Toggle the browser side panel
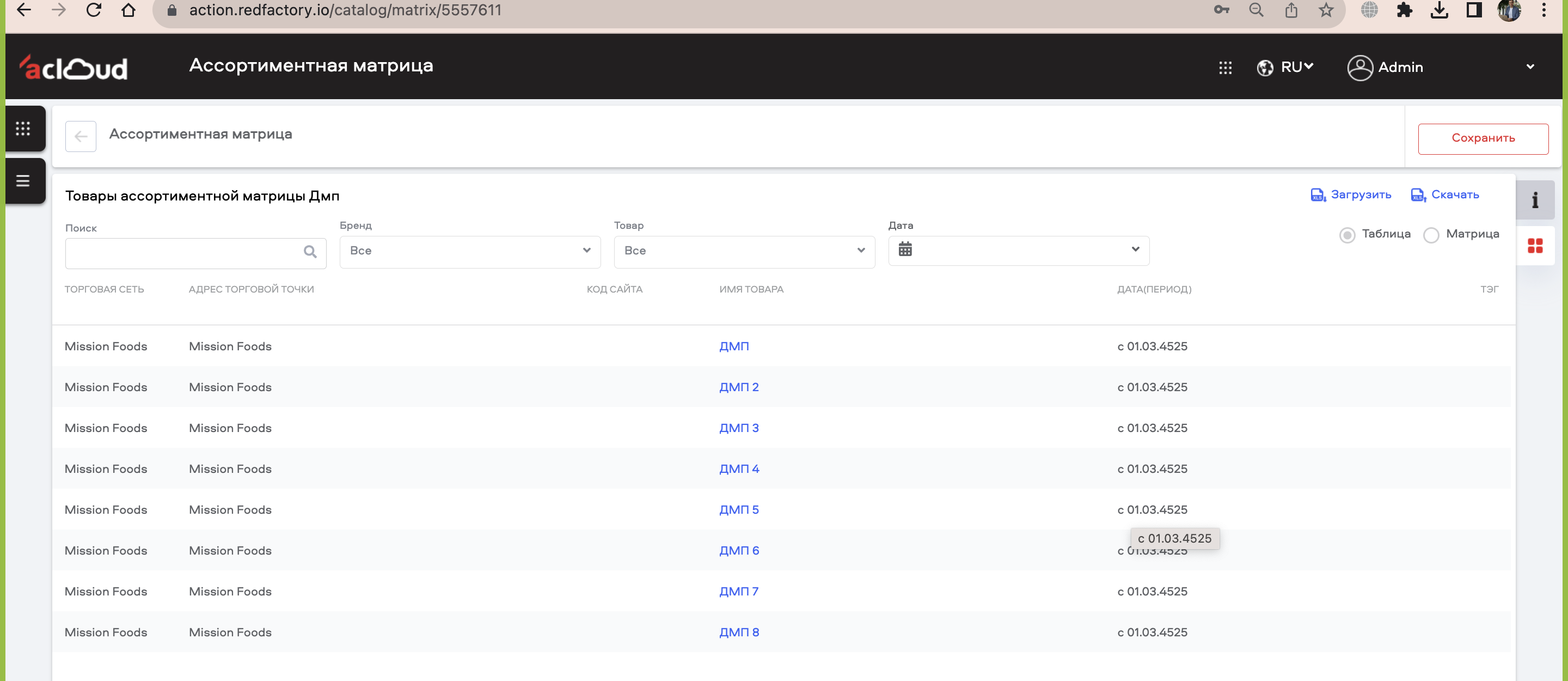 coord(1474,10)
